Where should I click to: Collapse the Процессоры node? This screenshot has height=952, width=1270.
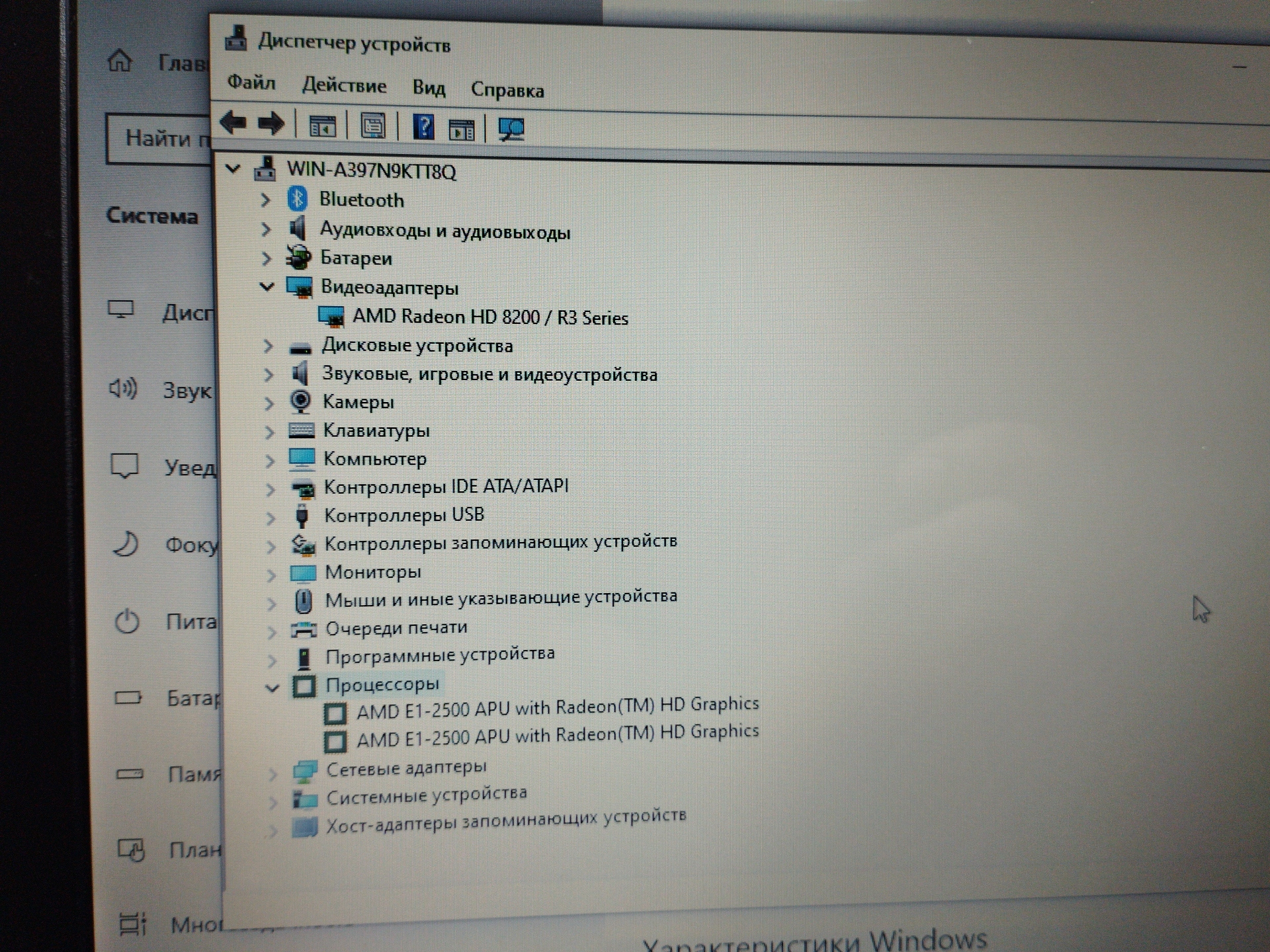click(272, 688)
